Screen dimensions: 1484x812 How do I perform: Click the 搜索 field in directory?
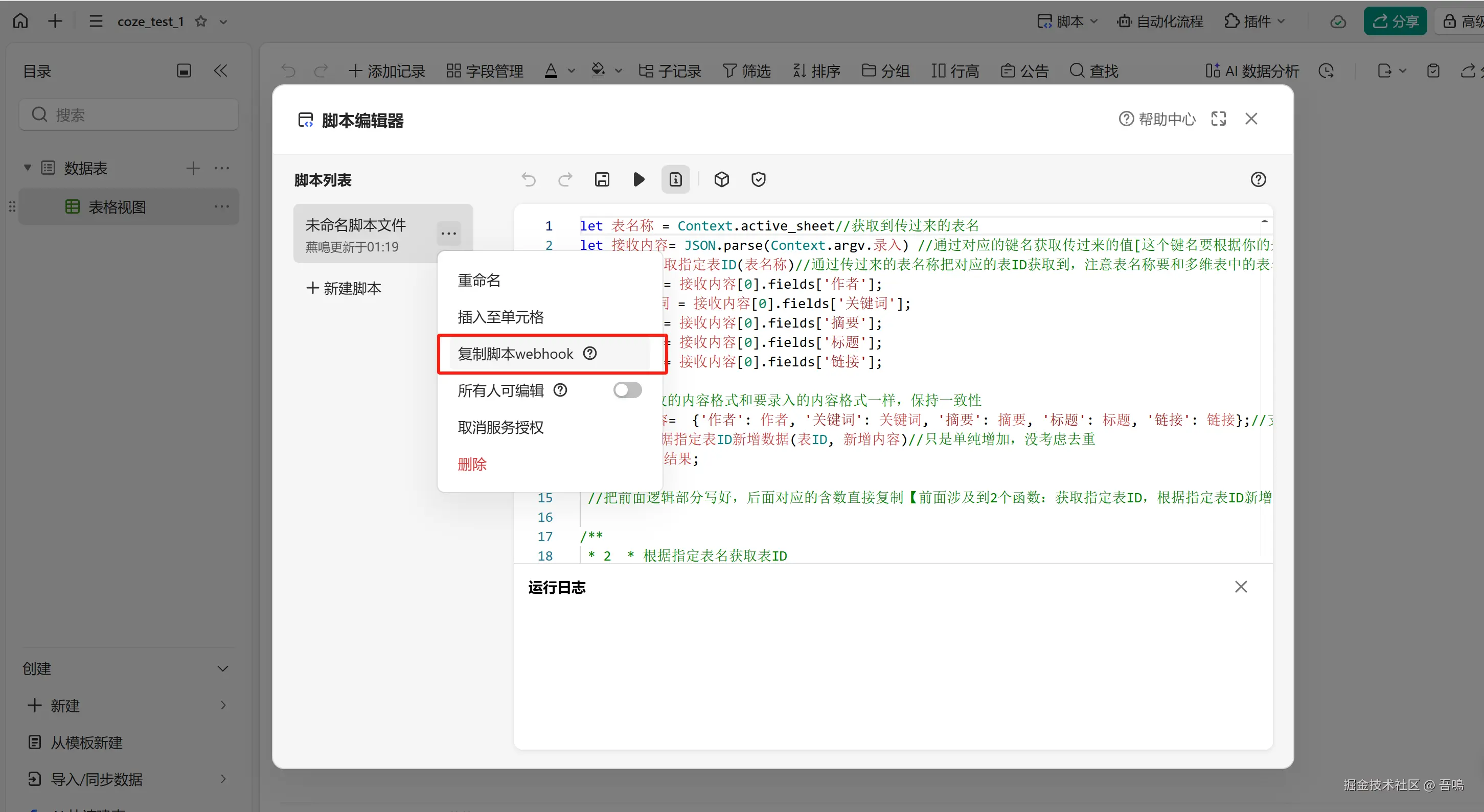point(129,114)
